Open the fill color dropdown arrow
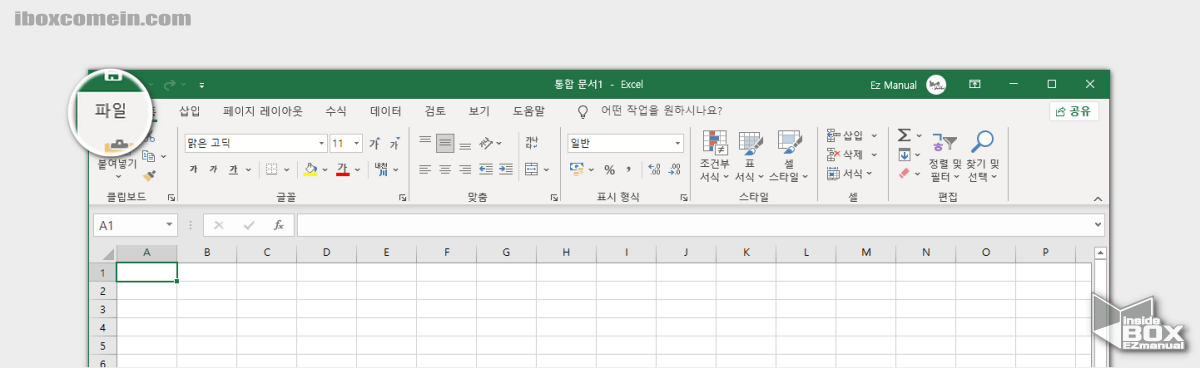 pyautogui.click(x=325, y=170)
